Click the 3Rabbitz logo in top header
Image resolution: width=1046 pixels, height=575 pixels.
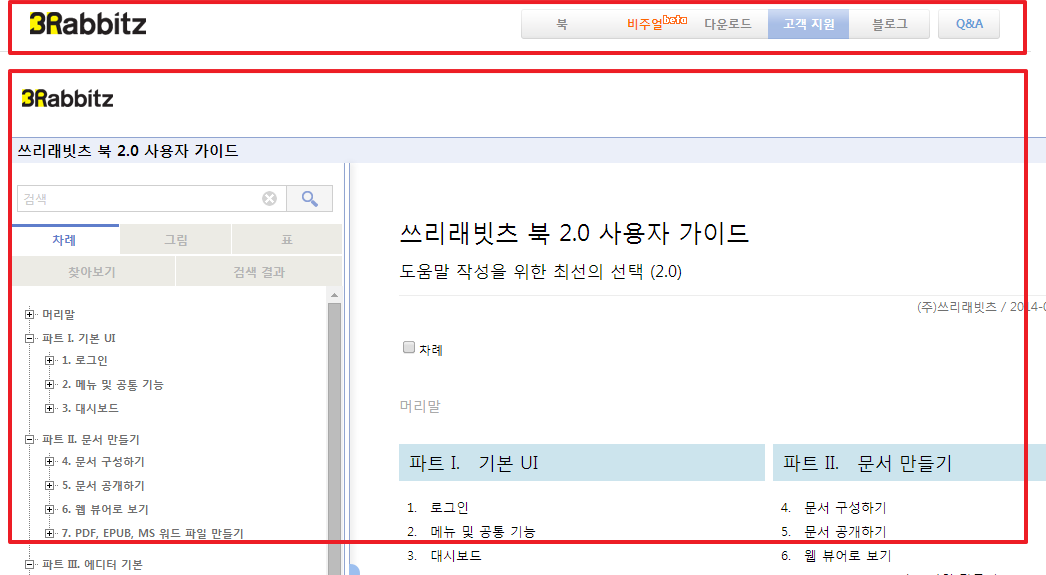pyautogui.click(x=87, y=24)
